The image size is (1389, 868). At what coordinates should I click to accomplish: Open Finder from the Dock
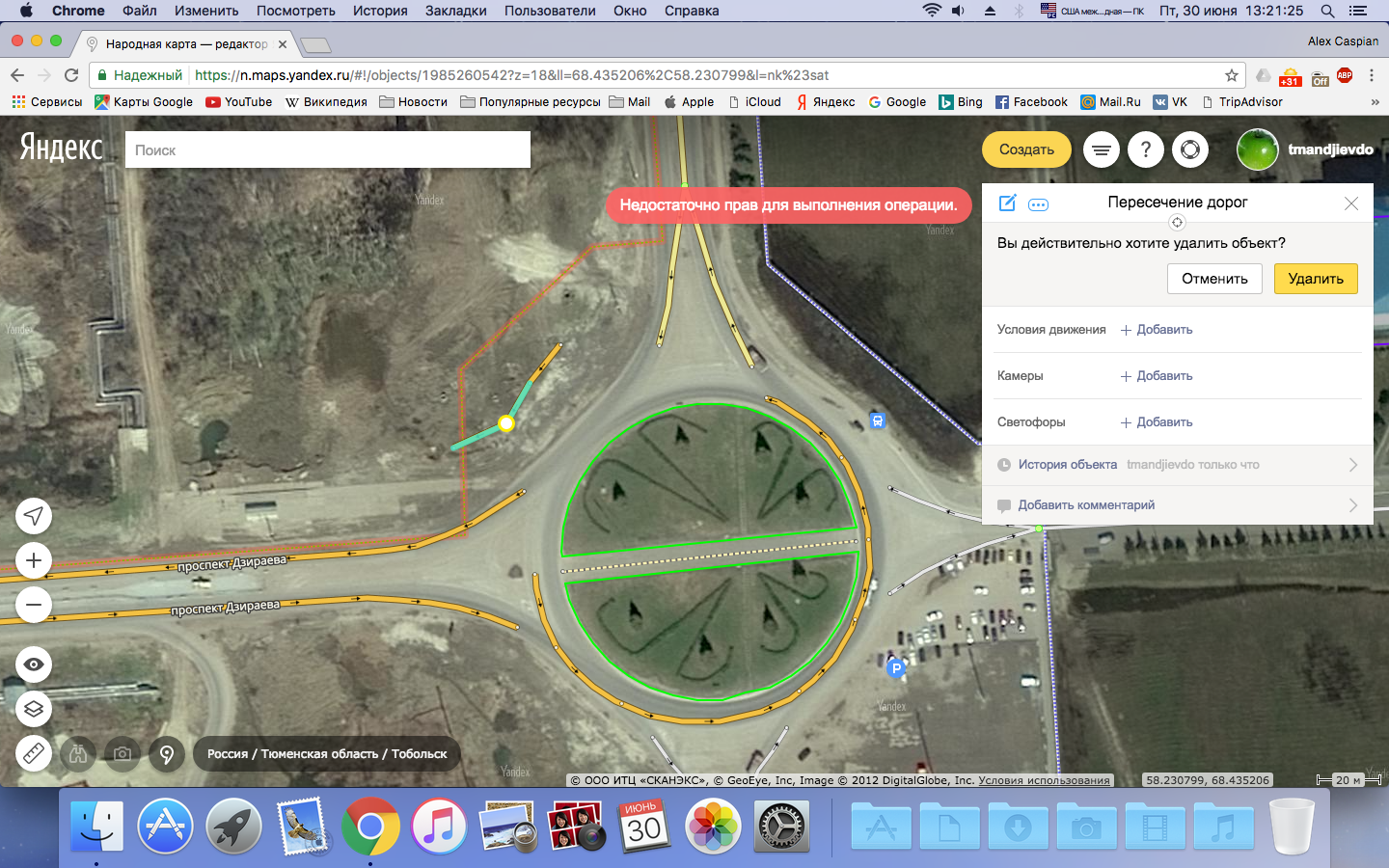point(96,826)
